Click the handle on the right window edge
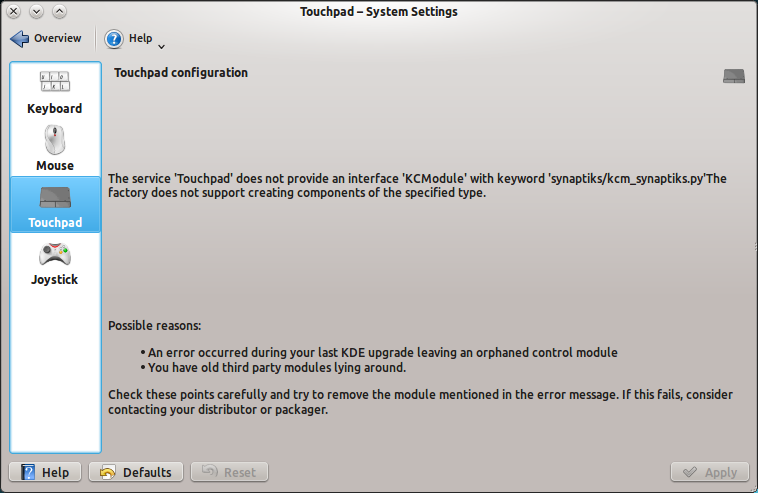Screen dimensions: 758x493 (754, 246)
